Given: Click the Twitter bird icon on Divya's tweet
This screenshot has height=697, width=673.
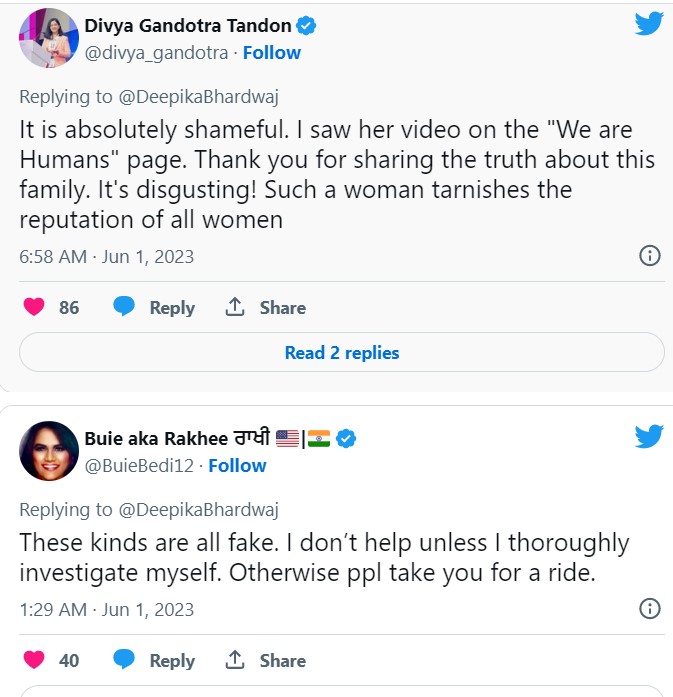Looking at the screenshot, I should coord(649,24).
